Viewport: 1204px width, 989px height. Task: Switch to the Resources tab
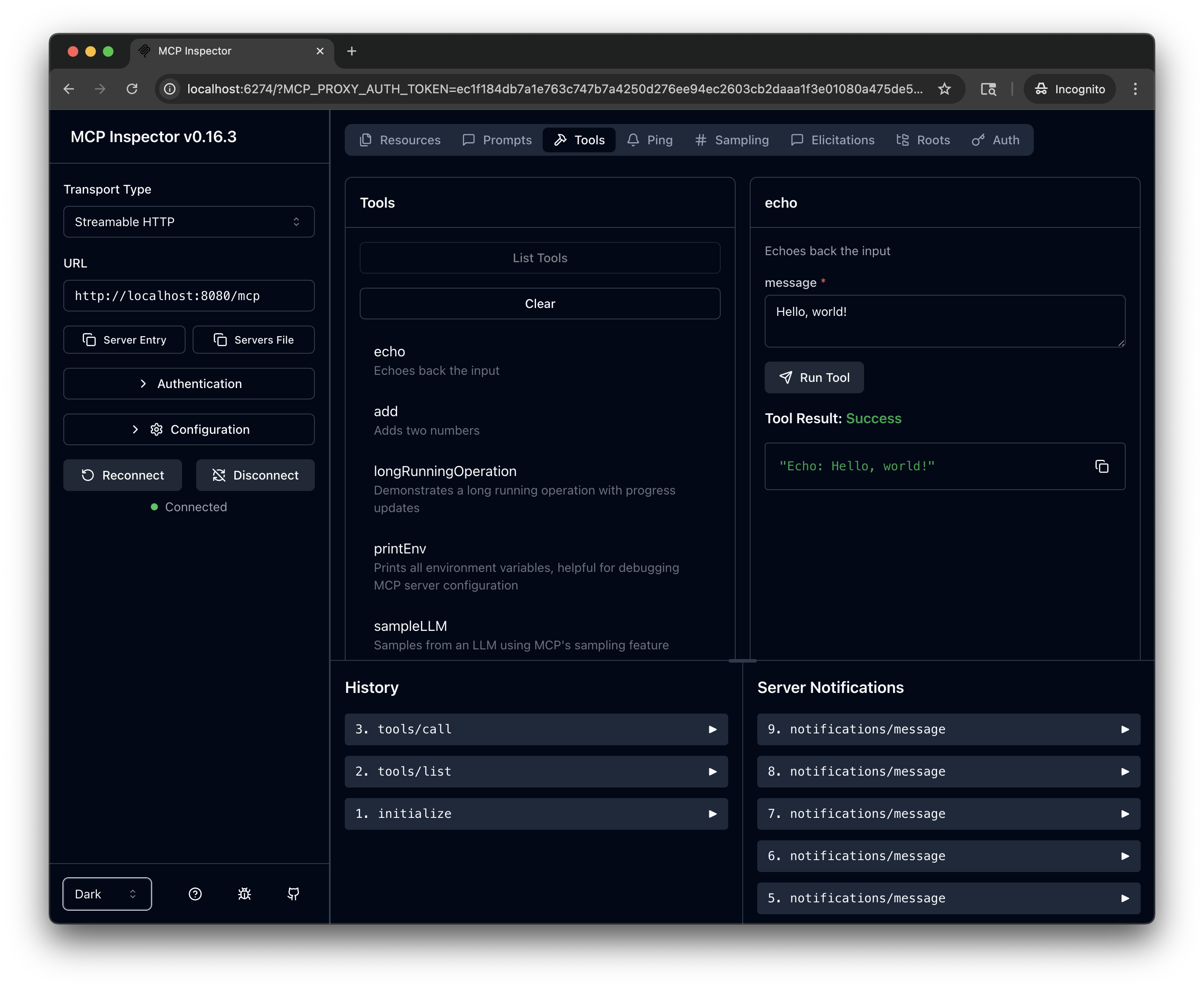[400, 140]
